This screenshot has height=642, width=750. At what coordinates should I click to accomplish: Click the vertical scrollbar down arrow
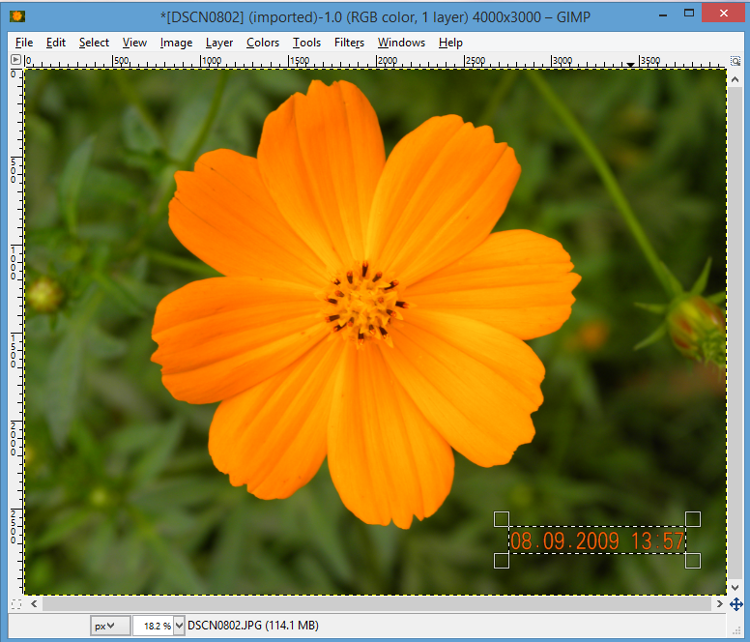tap(735, 588)
